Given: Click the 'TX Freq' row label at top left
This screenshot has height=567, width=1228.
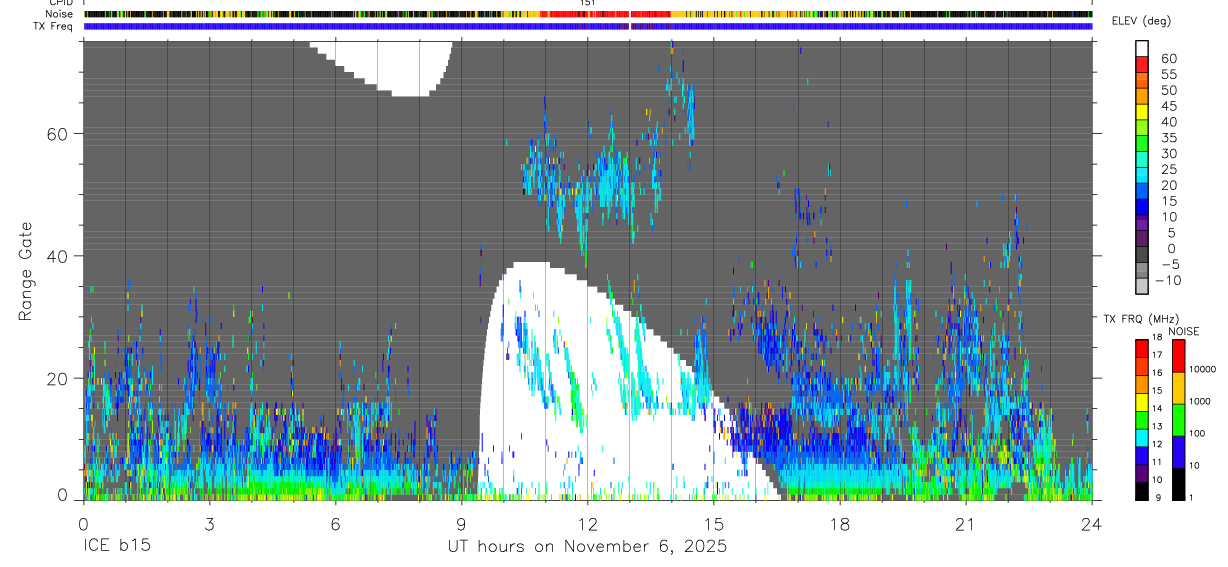Looking at the screenshot, I should pyautogui.click(x=53, y=26).
